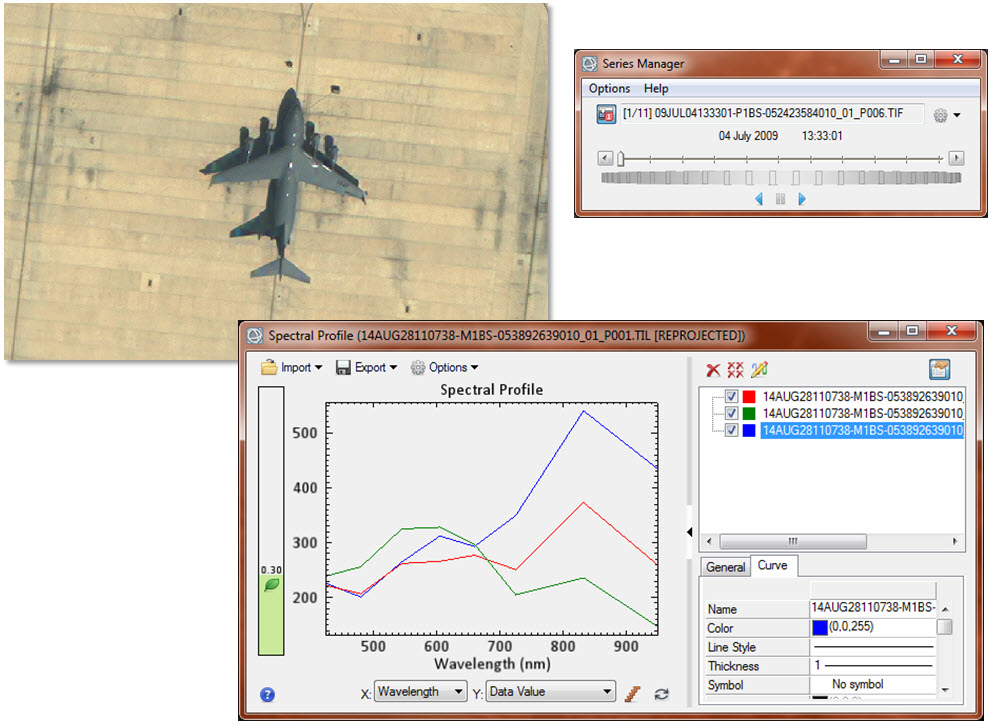This screenshot has width=990, height=725.
Task: Open the Import dropdown button
Action: (291, 367)
